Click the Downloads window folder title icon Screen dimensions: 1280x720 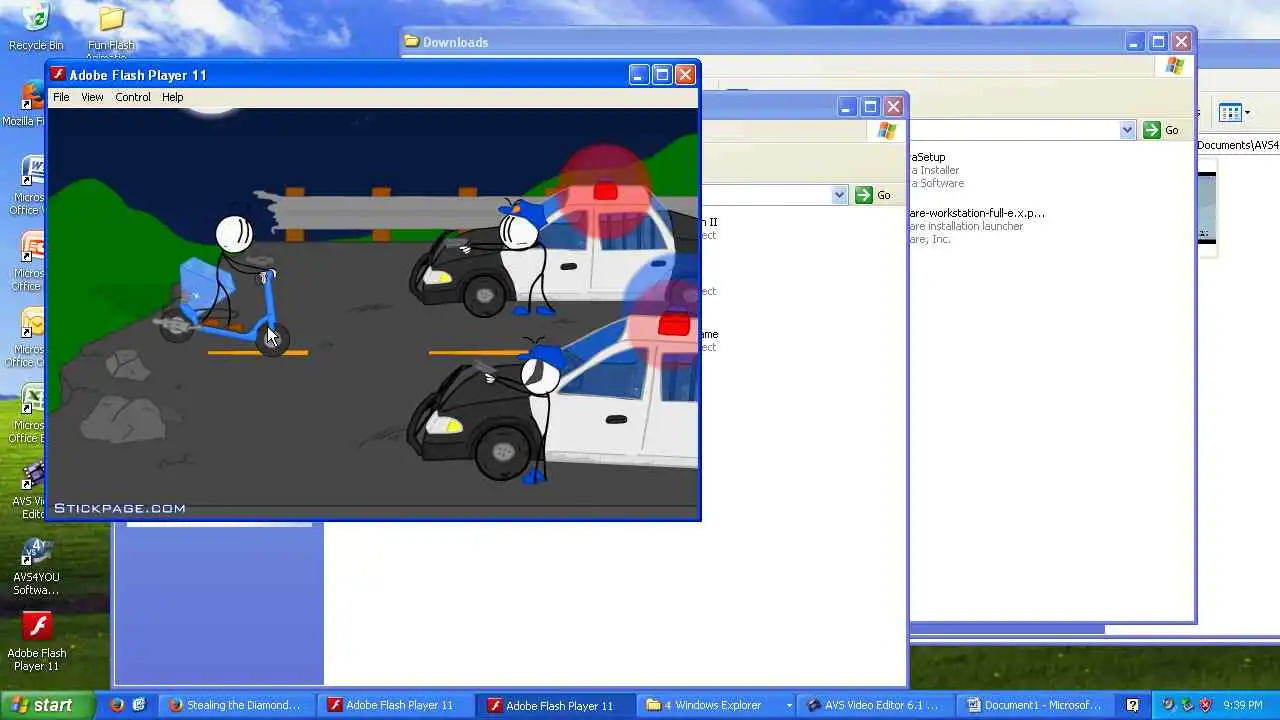tap(411, 41)
